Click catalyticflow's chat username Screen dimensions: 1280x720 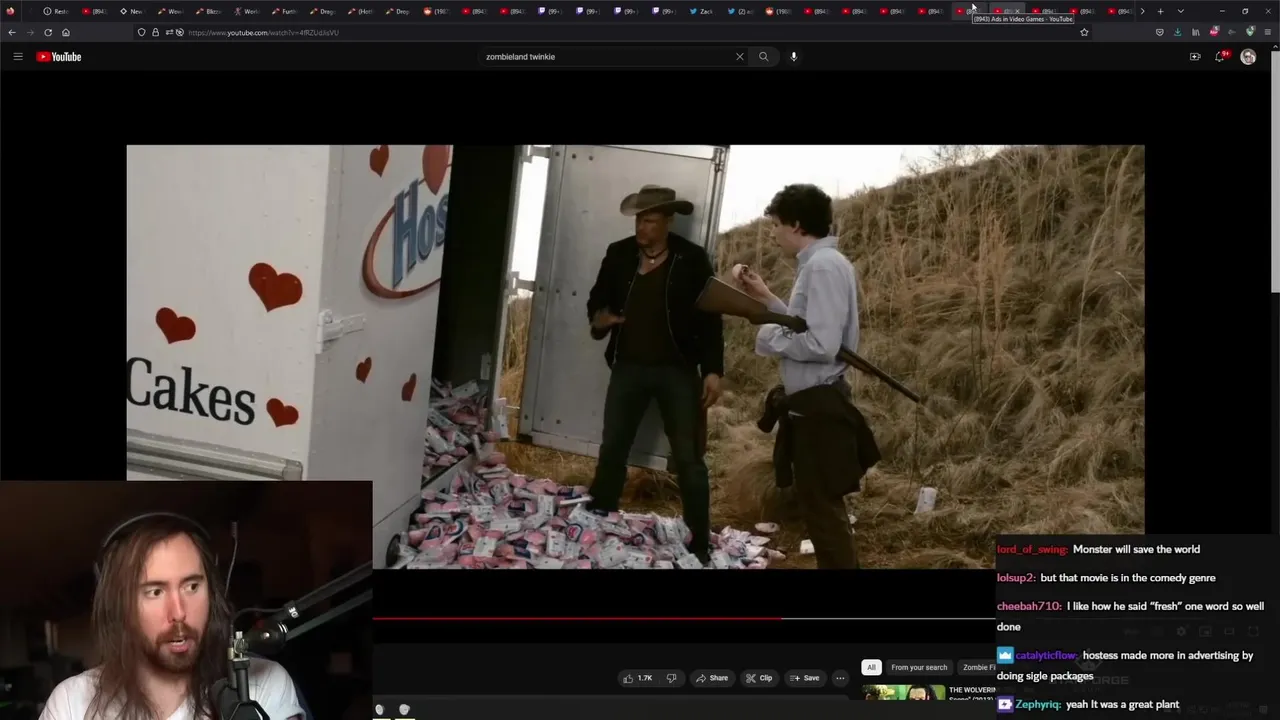(1045, 655)
